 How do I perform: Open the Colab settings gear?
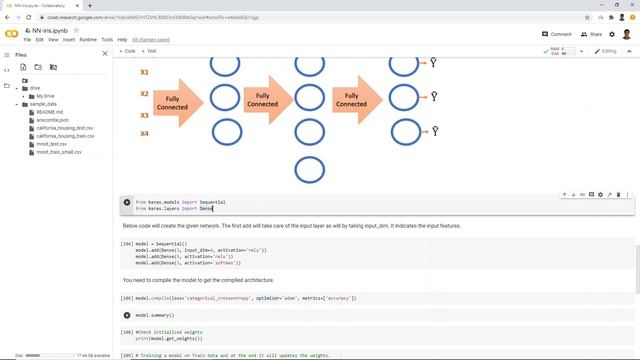coord(612,34)
